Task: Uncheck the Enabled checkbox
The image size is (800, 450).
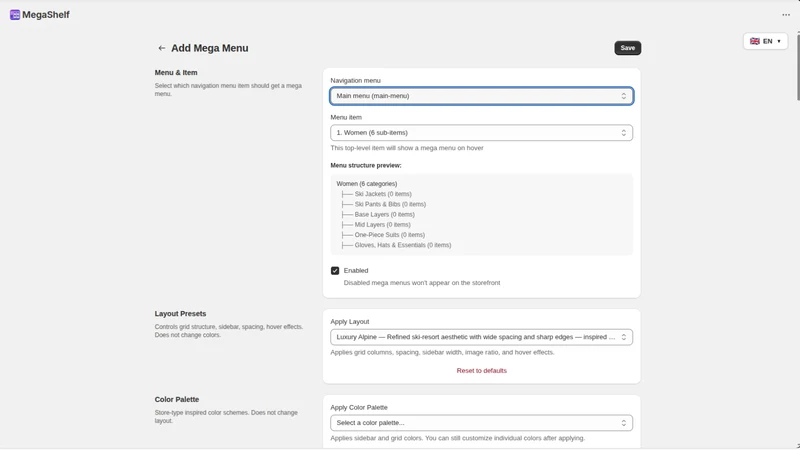Action: point(335,270)
